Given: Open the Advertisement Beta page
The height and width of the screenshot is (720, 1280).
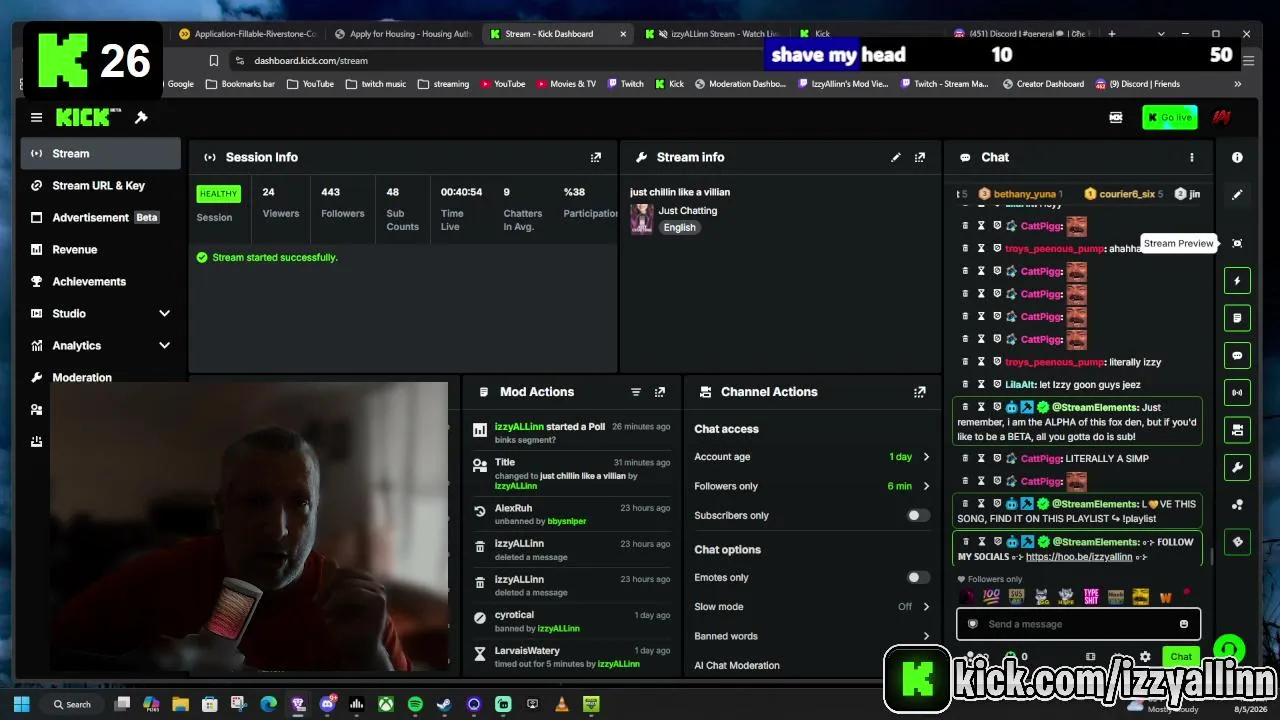Looking at the screenshot, I should pos(100,218).
